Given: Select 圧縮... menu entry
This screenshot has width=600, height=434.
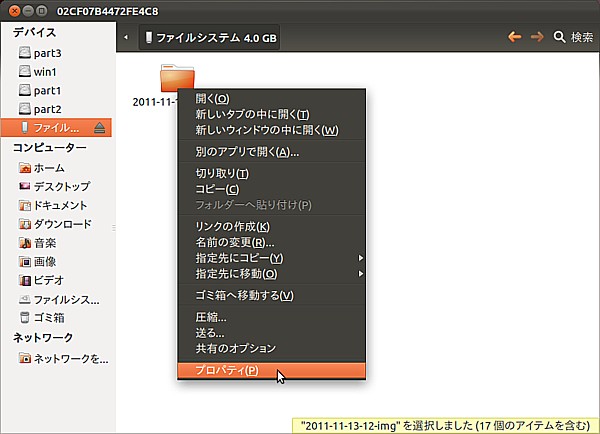Looking at the screenshot, I should pos(272,317).
